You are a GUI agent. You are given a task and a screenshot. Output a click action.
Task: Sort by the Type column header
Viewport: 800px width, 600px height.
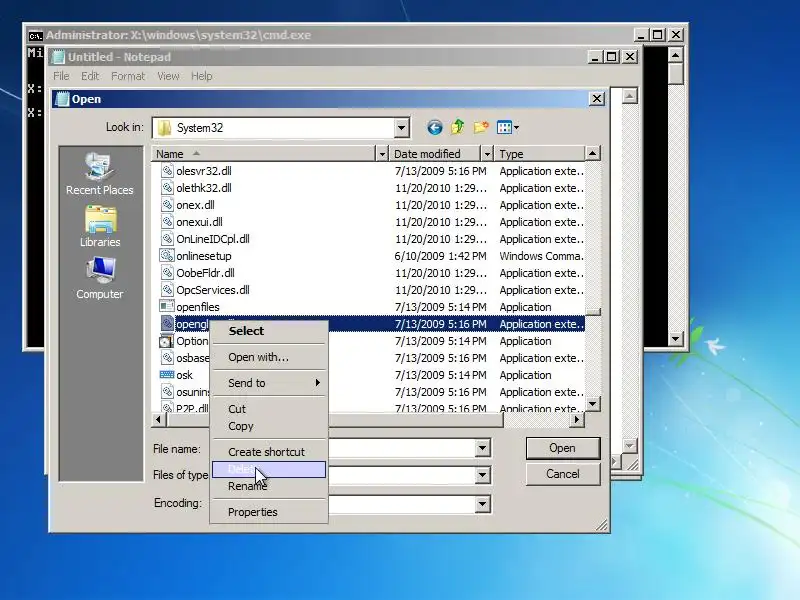click(x=540, y=154)
